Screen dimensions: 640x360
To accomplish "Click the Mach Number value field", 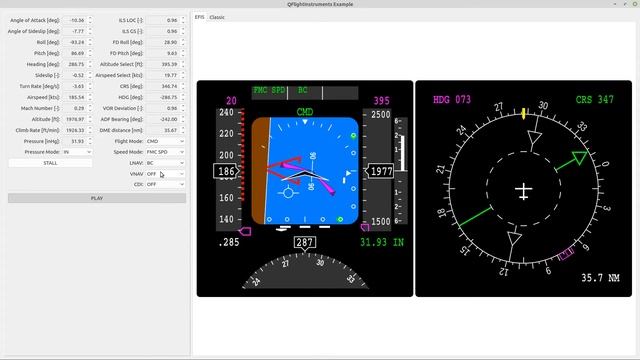I will pos(77,108).
